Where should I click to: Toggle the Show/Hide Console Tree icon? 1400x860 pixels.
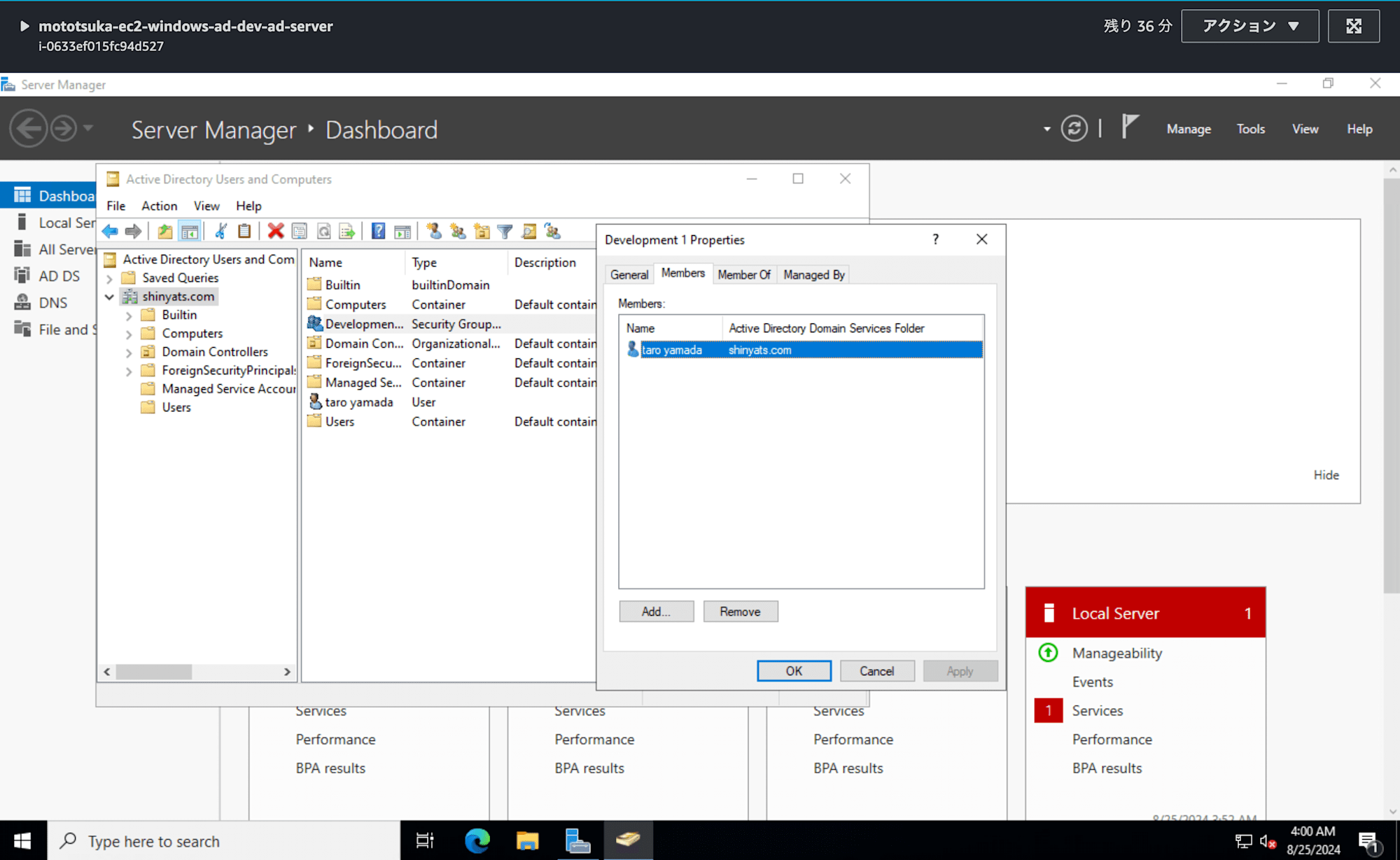pos(189,231)
